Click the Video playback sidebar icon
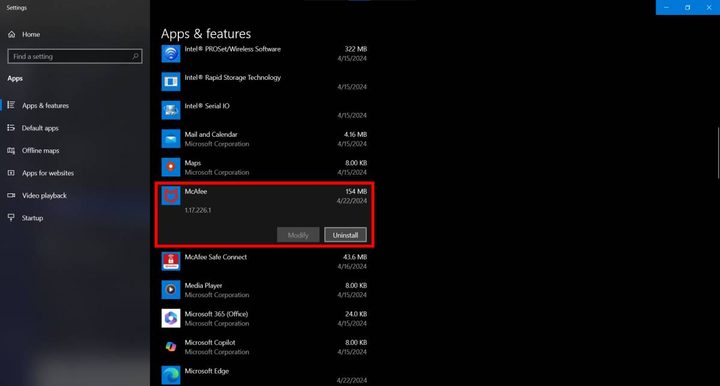Viewport: 720px width, 386px height. tap(11, 195)
